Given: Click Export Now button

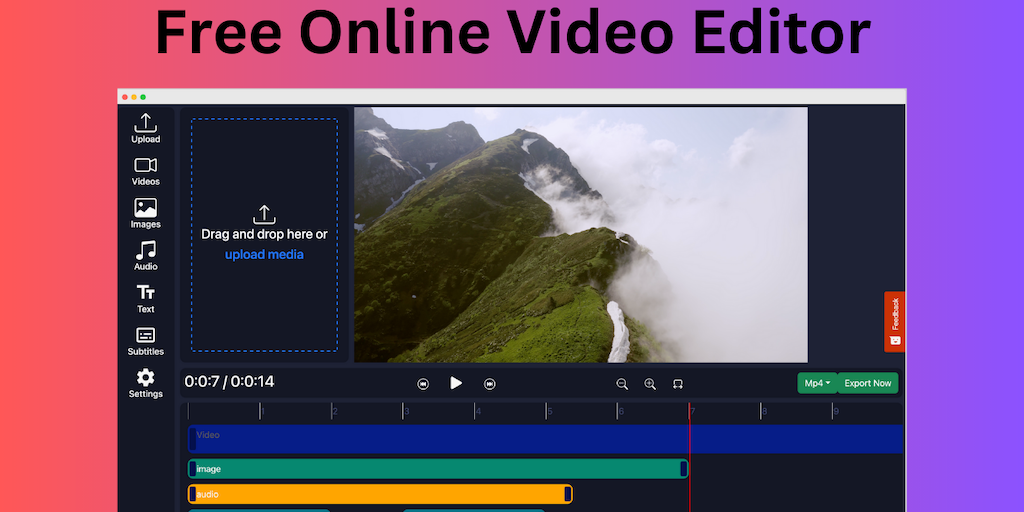Looking at the screenshot, I should click(867, 383).
